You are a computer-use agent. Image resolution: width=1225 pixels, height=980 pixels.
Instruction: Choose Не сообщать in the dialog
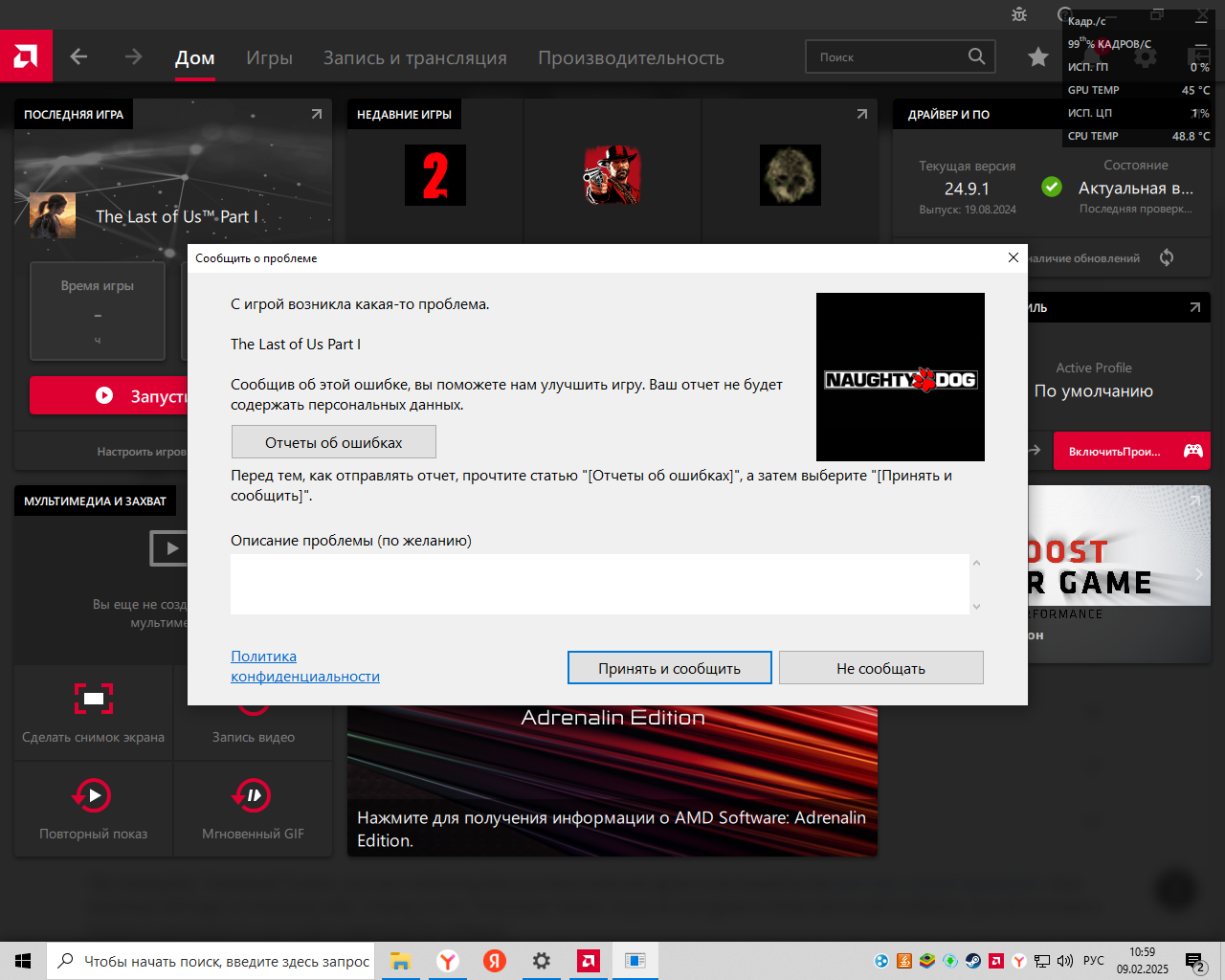pos(881,668)
